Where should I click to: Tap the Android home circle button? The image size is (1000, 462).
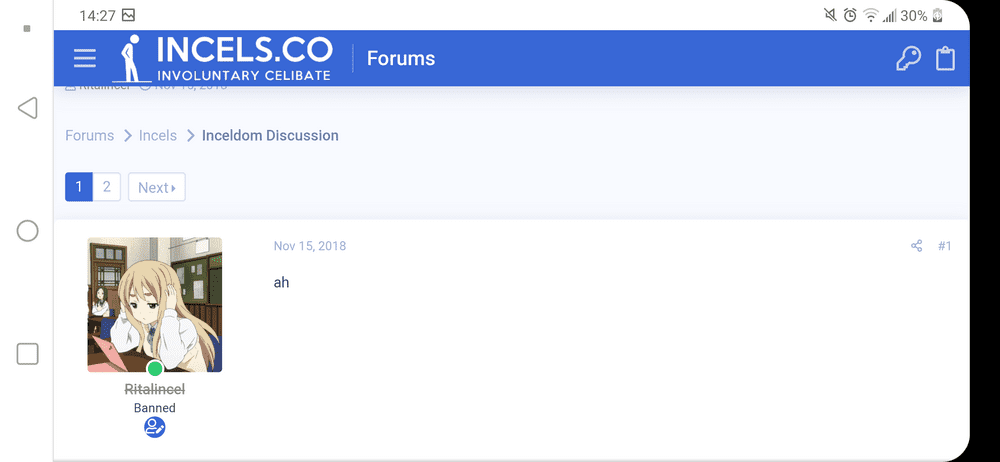pos(27,230)
